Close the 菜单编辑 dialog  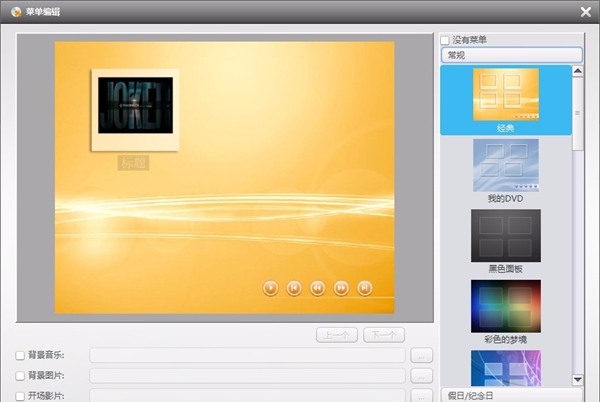pos(585,12)
